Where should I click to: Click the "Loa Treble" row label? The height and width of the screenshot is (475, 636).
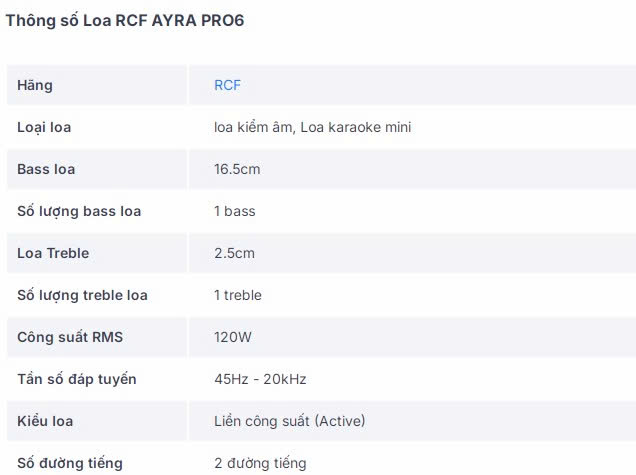pos(53,253)
